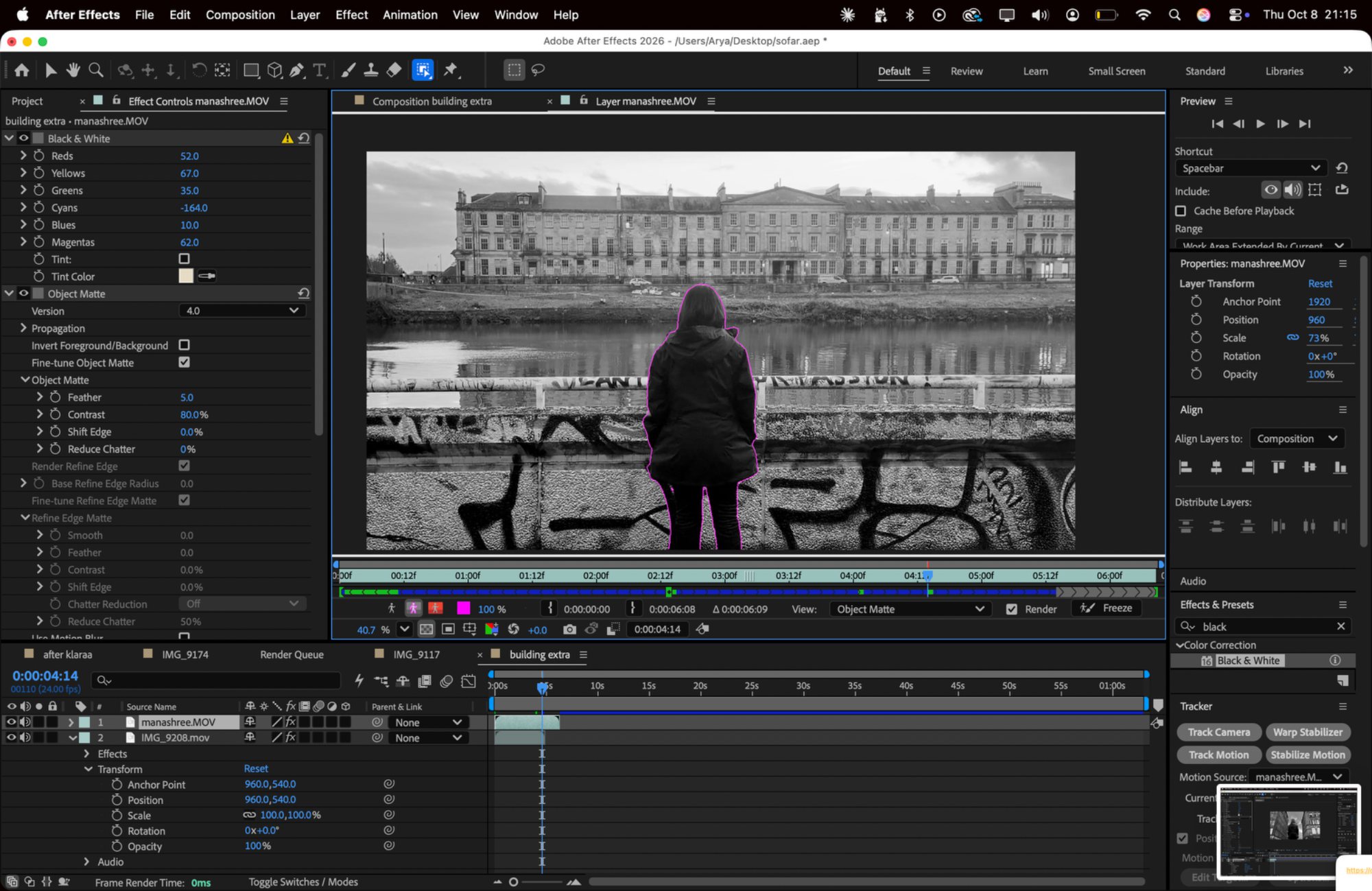Screen dimensions: 1372x891
Task: Click the snapshot camera icon in viewer
Action: [569, 630]
